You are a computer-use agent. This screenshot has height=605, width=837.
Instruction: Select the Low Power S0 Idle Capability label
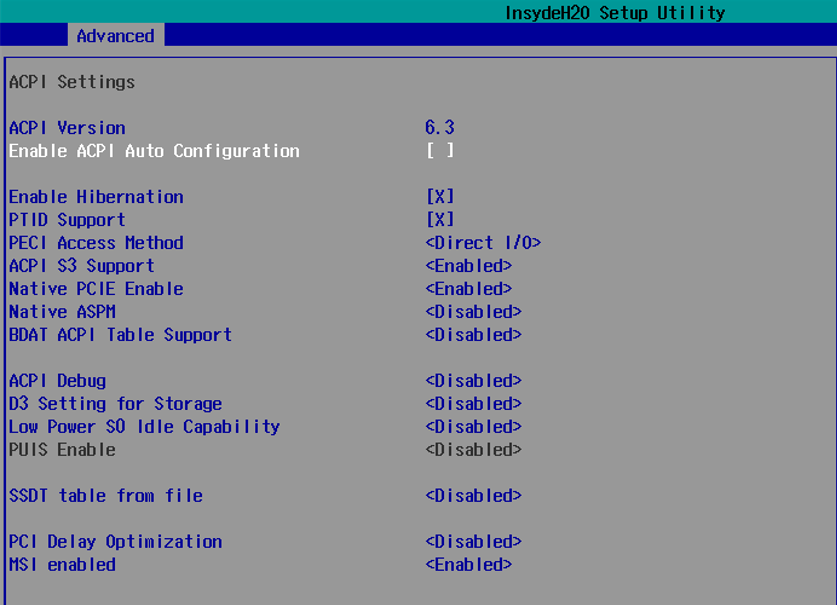coord(144,427)
